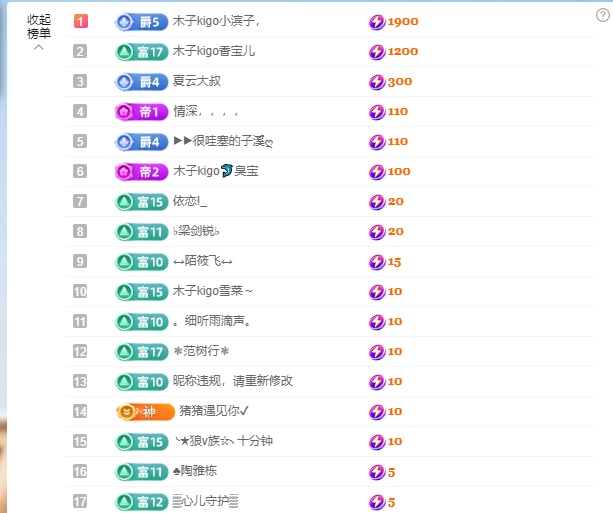Image resolution: width=613 pixels, height=513 pixels.
Task: Select user name ♭梁剑锐♭
Action: tap(196, 231)
